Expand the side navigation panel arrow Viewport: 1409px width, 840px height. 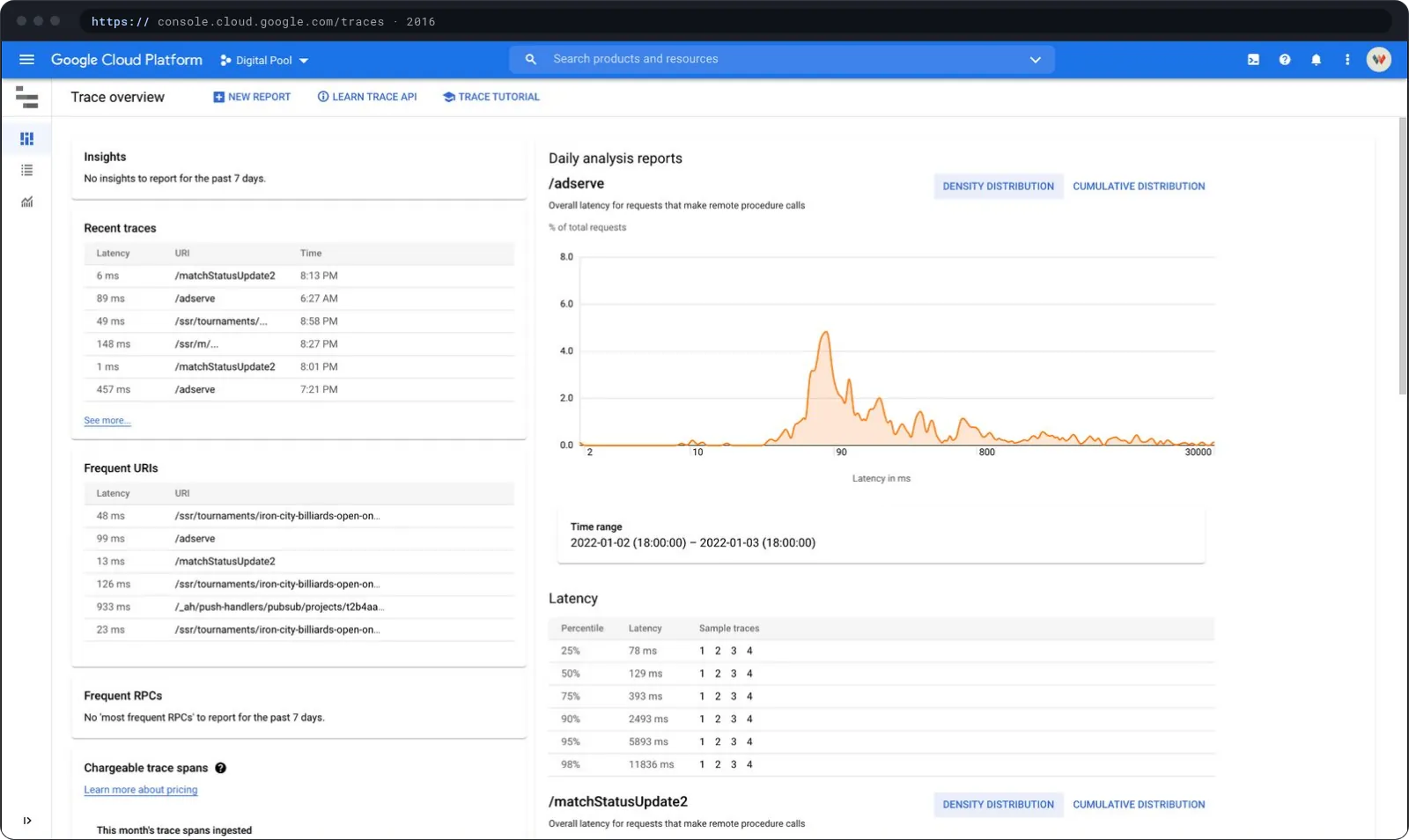(x=27, y=821)
